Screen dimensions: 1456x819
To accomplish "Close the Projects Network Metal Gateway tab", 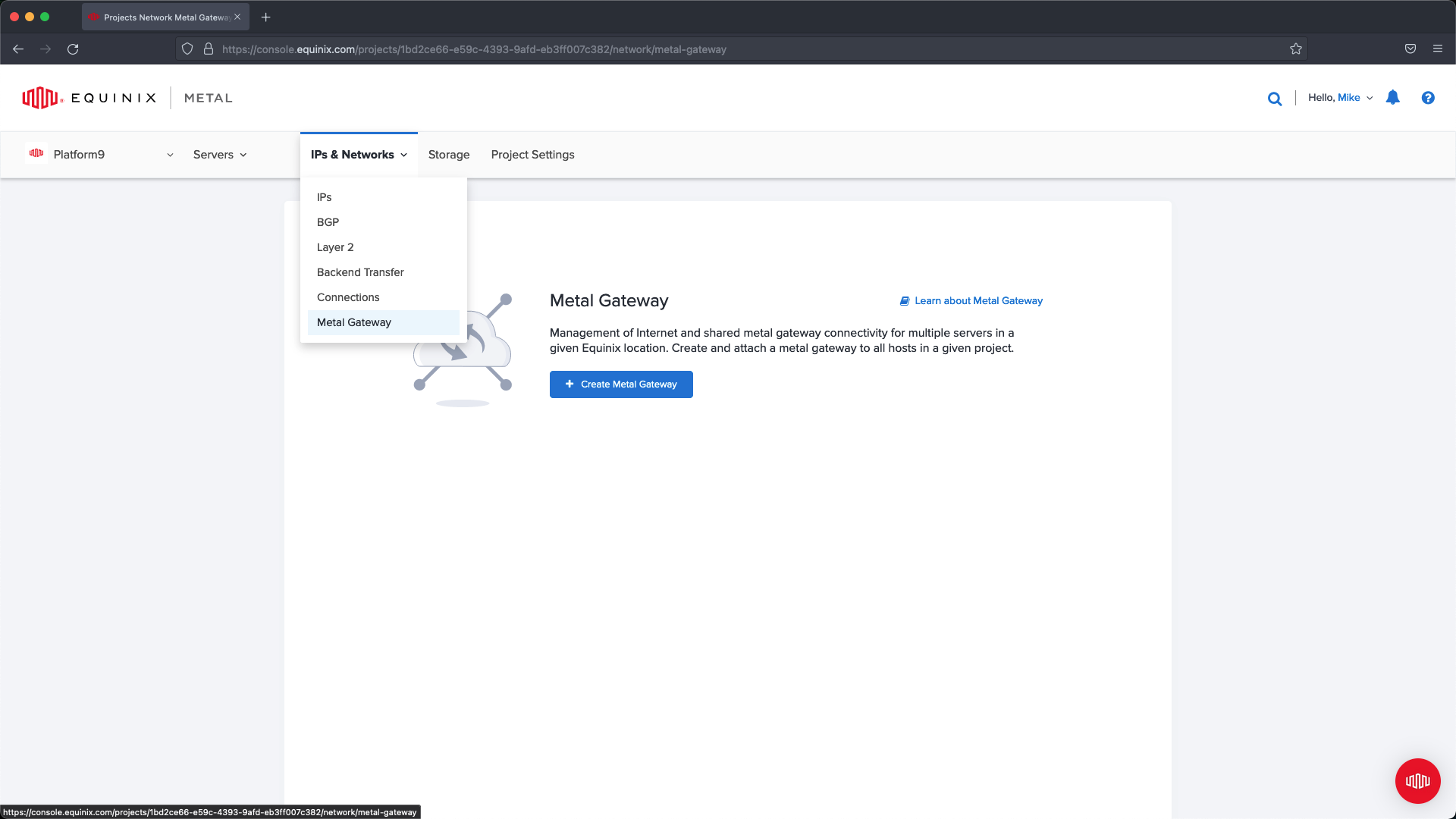I will tap(237, 17).
